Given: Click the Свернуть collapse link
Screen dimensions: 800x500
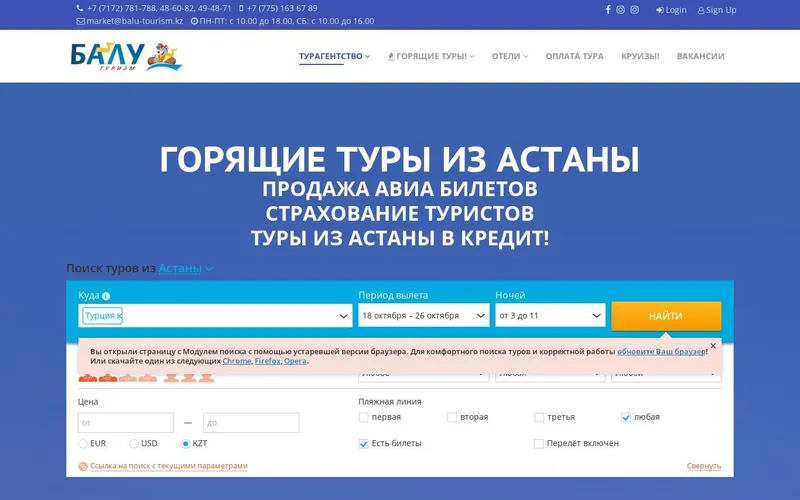Looking at the screenshot, I should (x=704, y=466).
